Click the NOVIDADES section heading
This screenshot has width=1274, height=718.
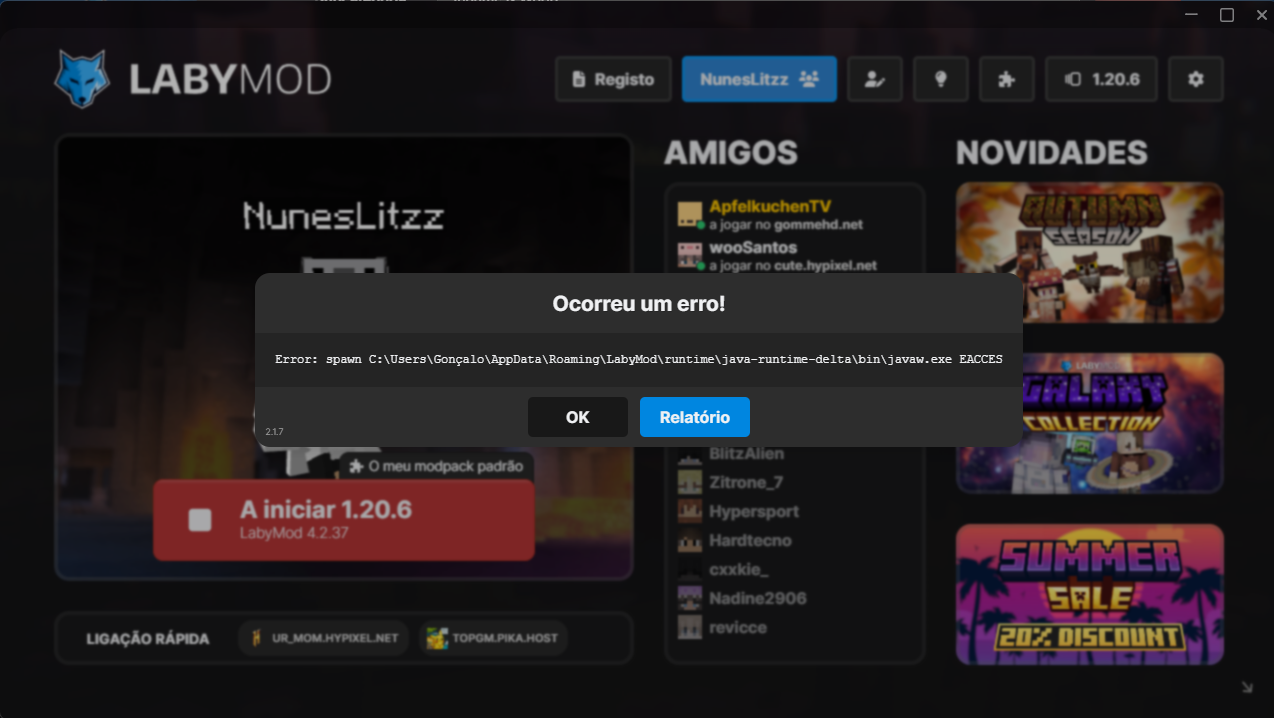pyautogui.click(x=1051, y=153)
